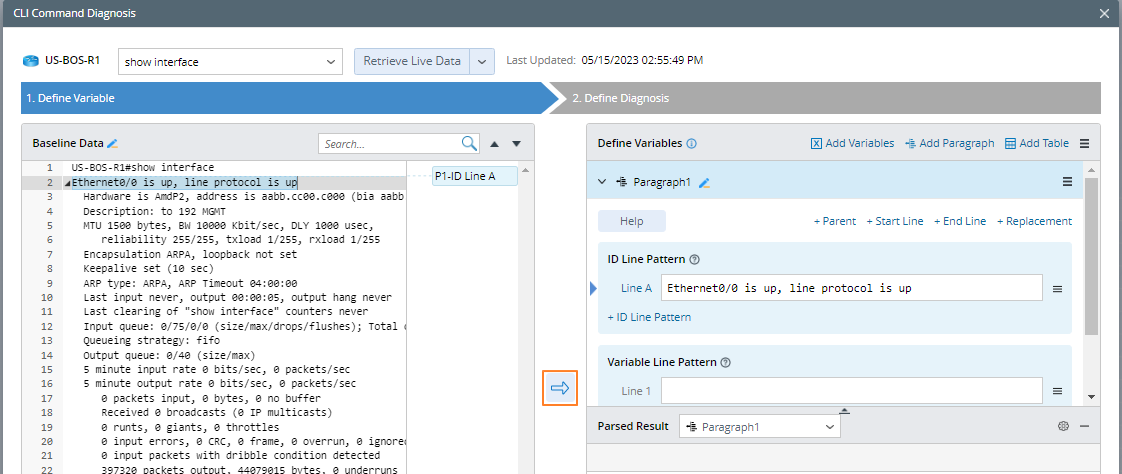Open ID Line Pattern help icon
Viewport: 1122px width, 474px height.
coord(694,259)
